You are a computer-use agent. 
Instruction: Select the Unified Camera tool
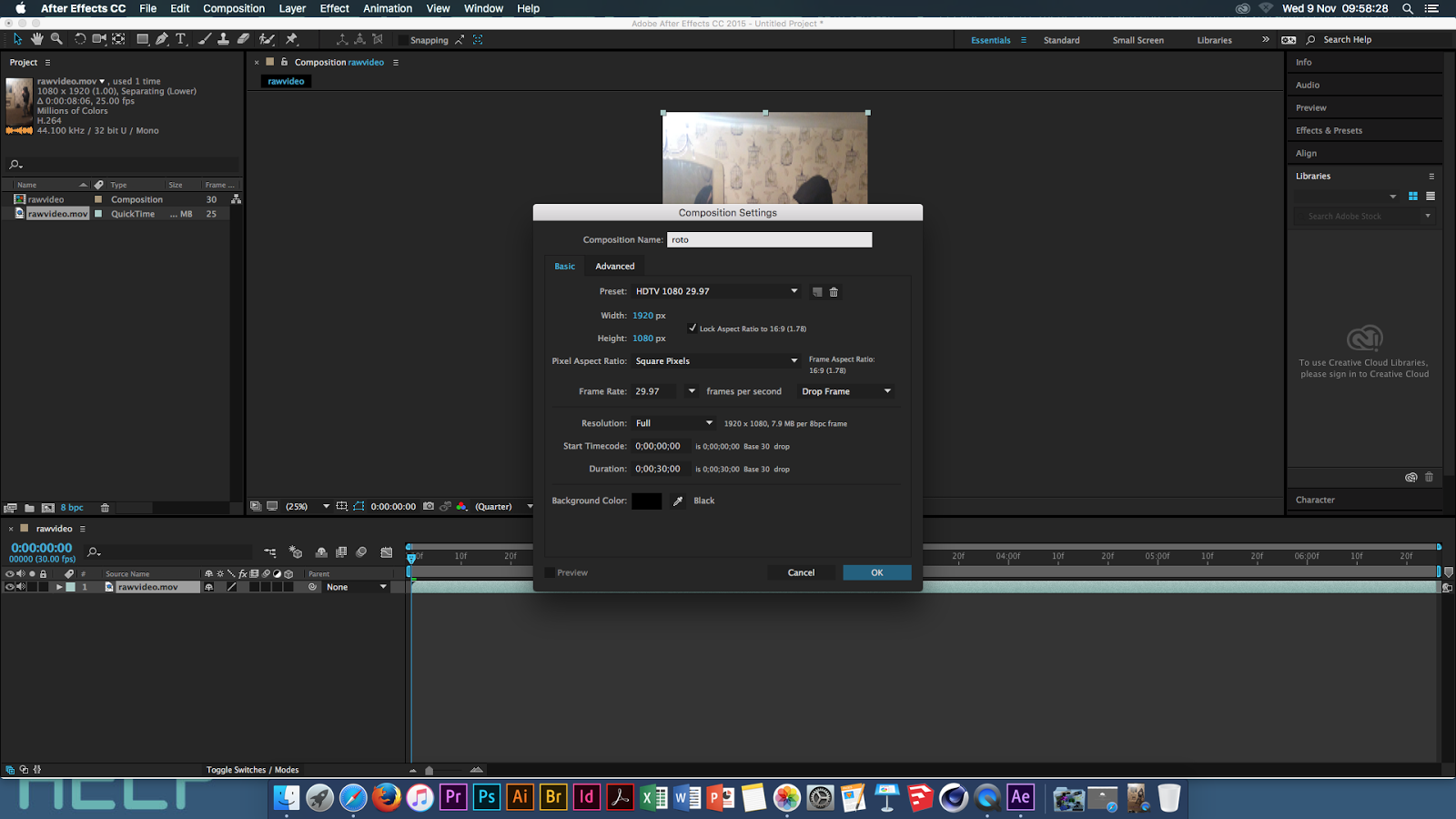tap(99, 39)
